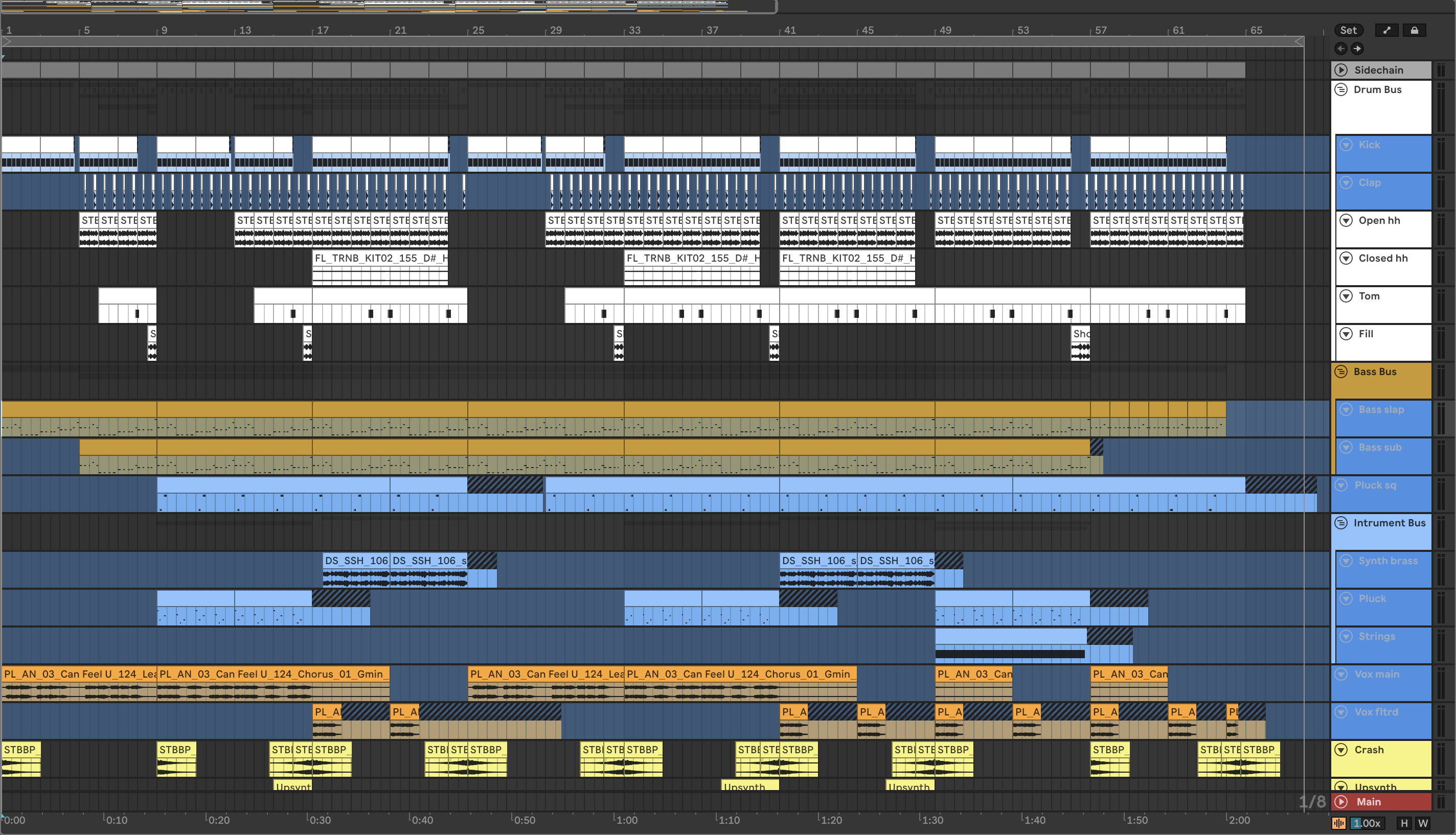Click the lock envelopes padlock icon

[x=1414, y=30]
